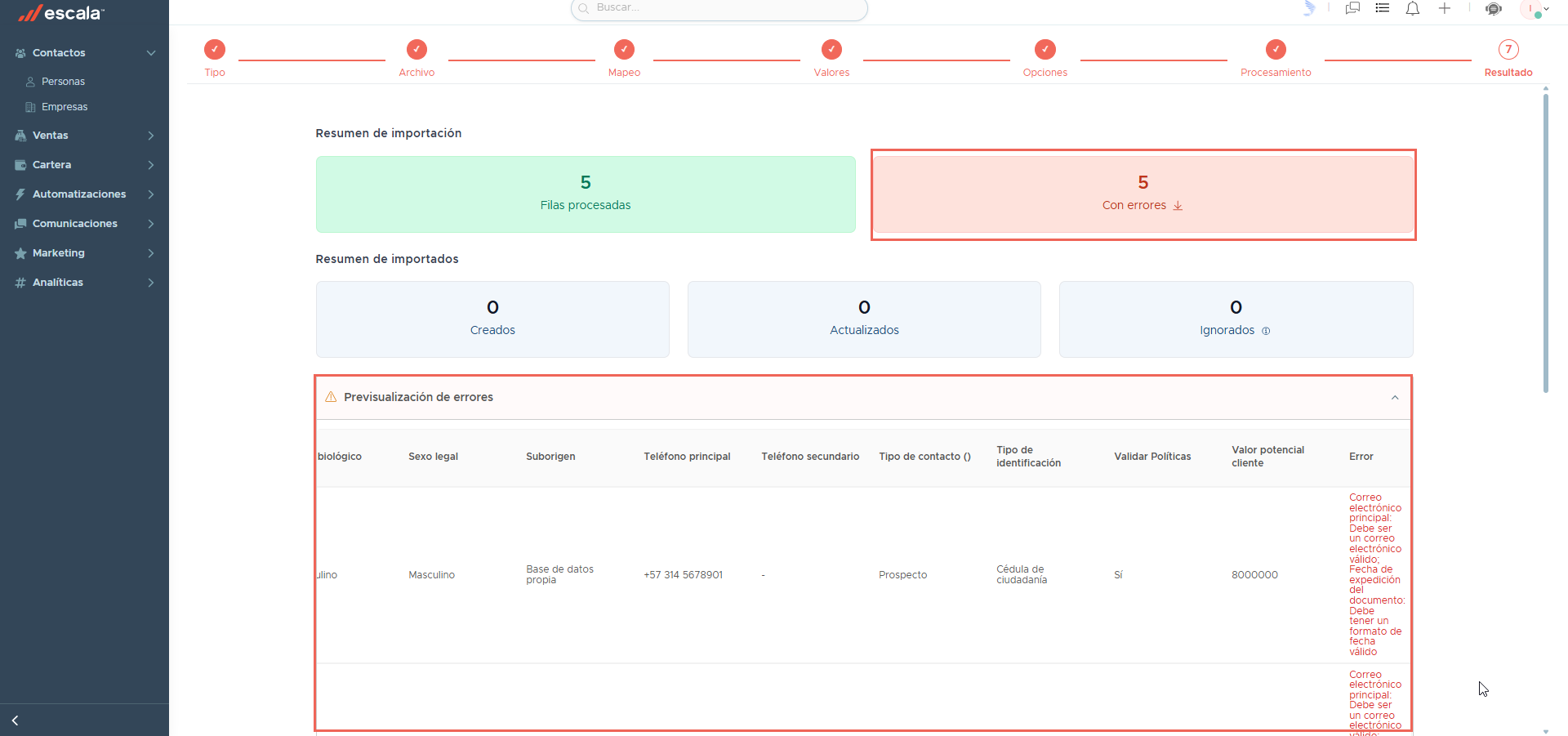Click the Teléfono principal column header
This screenshot has height=736, width=1568.
point(687,457)
